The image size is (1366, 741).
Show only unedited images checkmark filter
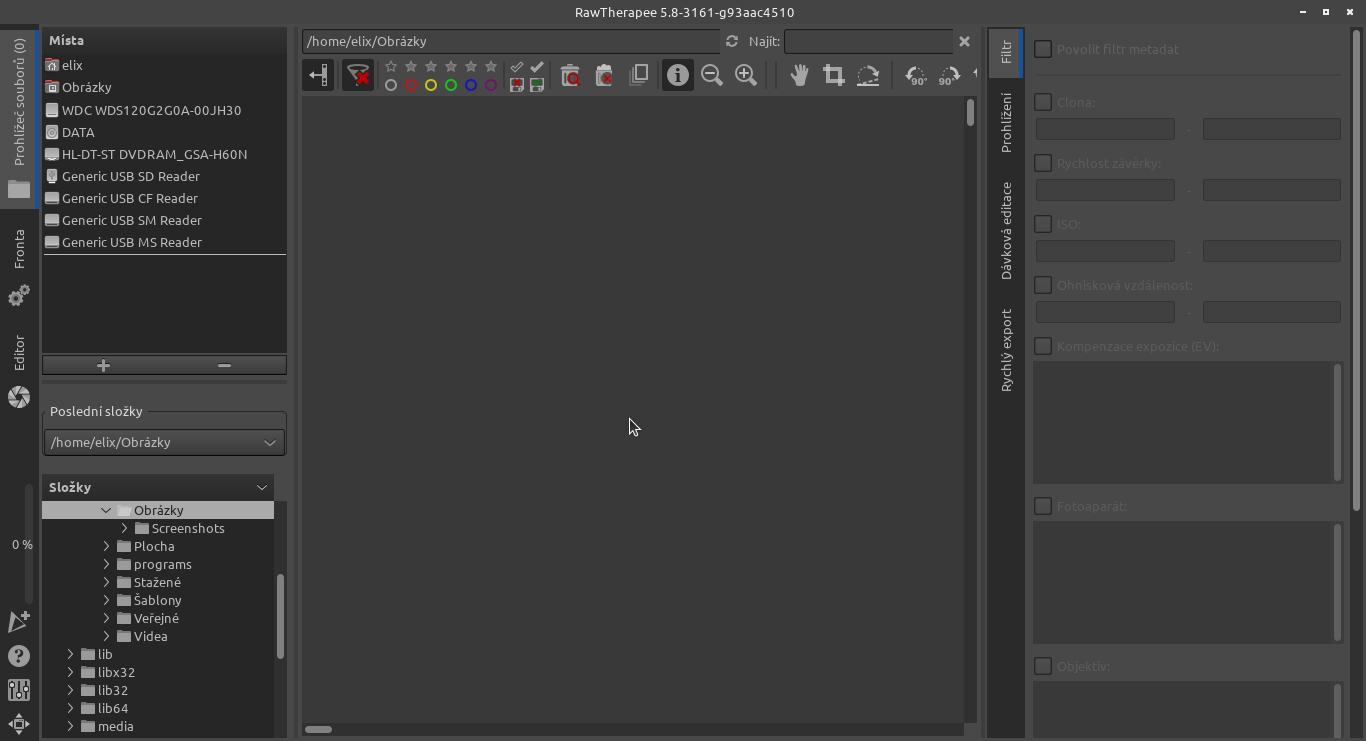[517, 67]
